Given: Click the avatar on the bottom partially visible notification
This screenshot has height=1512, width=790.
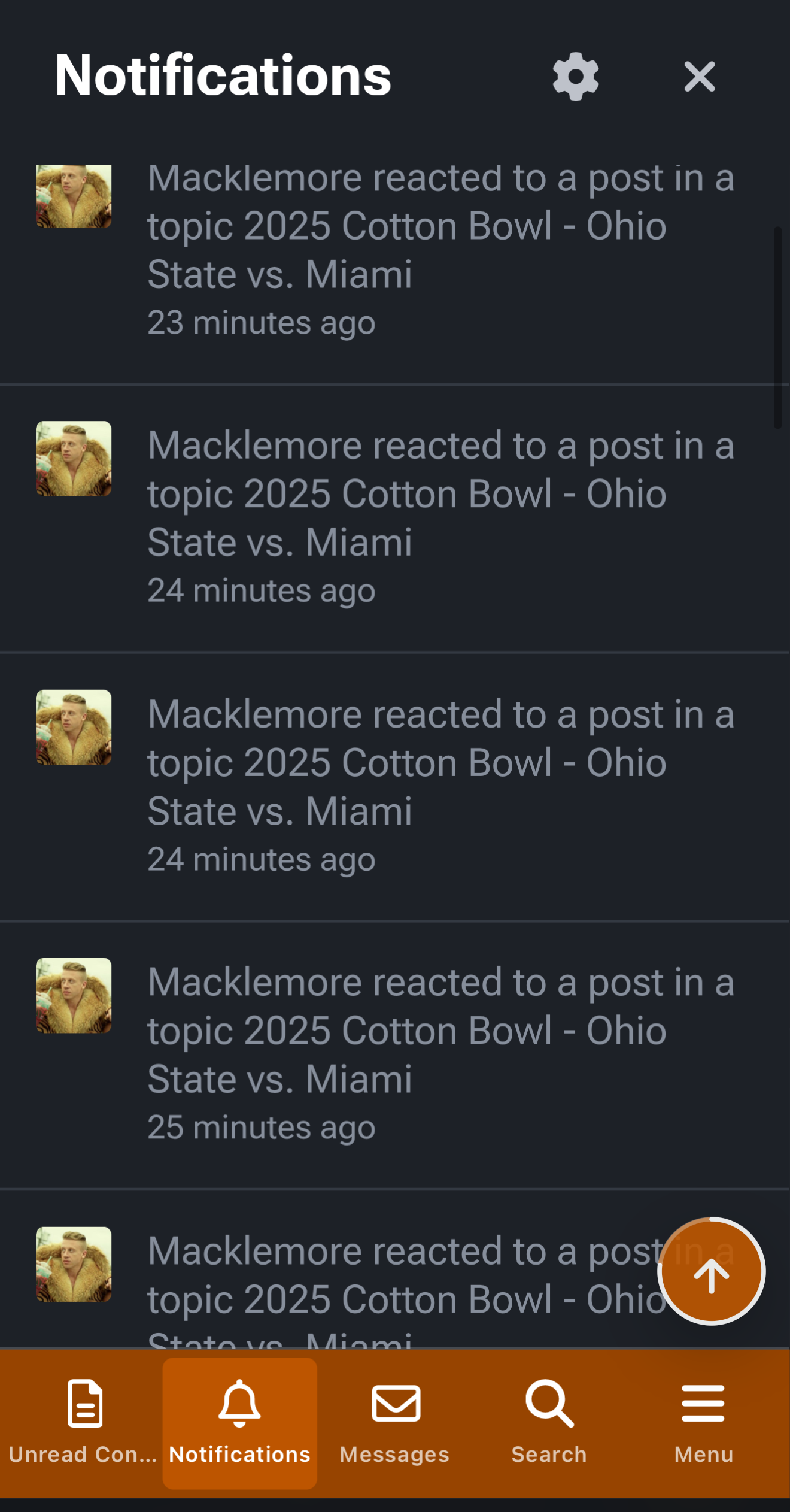Looking at the screenshot, I should tap(74, 1264).
